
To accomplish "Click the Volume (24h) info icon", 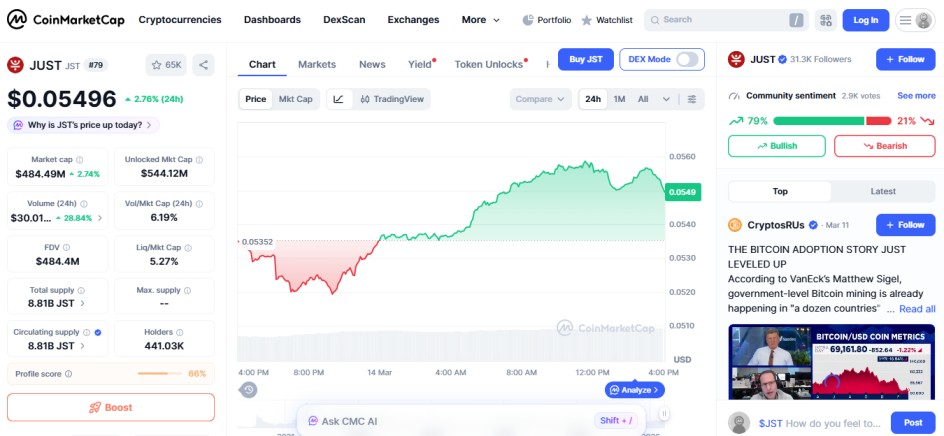I will (84, 204).
